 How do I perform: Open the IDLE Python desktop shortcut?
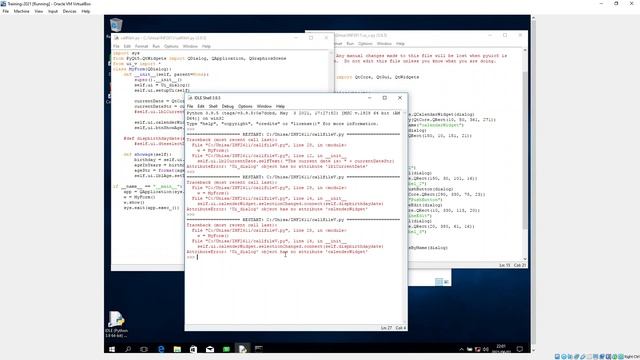coord(116,324)
